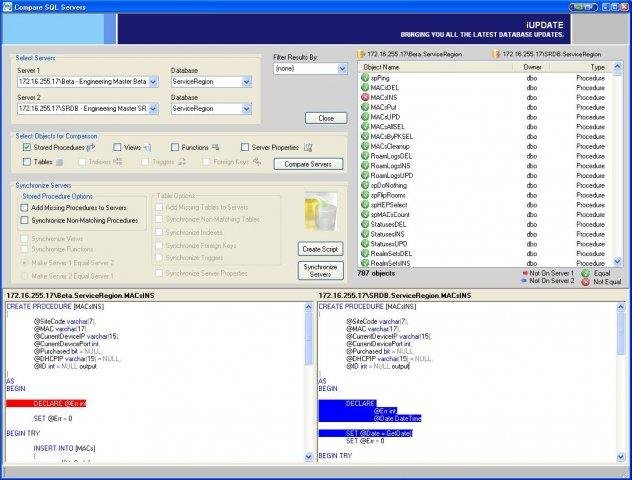The image size is (632, 480).
Task: Click the status icon next to StatusesDEL
Action: tap(365, 224)
